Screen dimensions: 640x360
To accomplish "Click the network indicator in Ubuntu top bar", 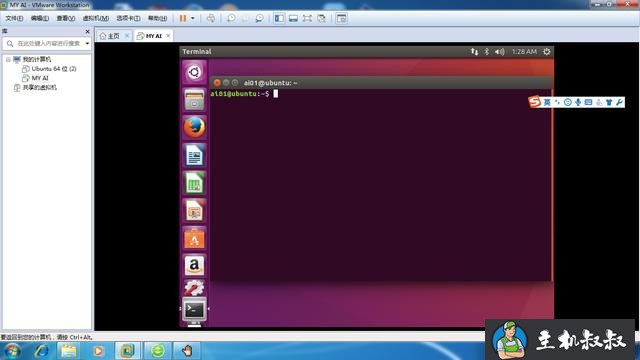I will coord(474,52).
